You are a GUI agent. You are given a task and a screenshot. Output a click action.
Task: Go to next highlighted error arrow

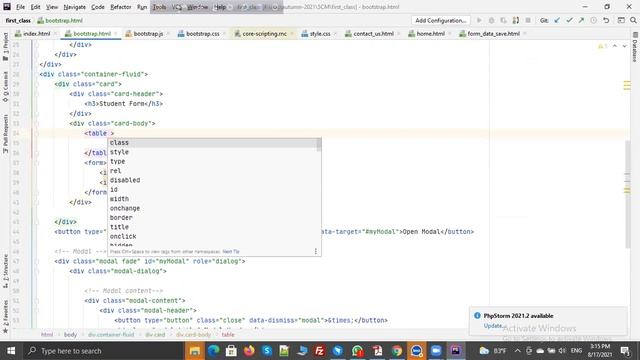(x=624, y=46)
